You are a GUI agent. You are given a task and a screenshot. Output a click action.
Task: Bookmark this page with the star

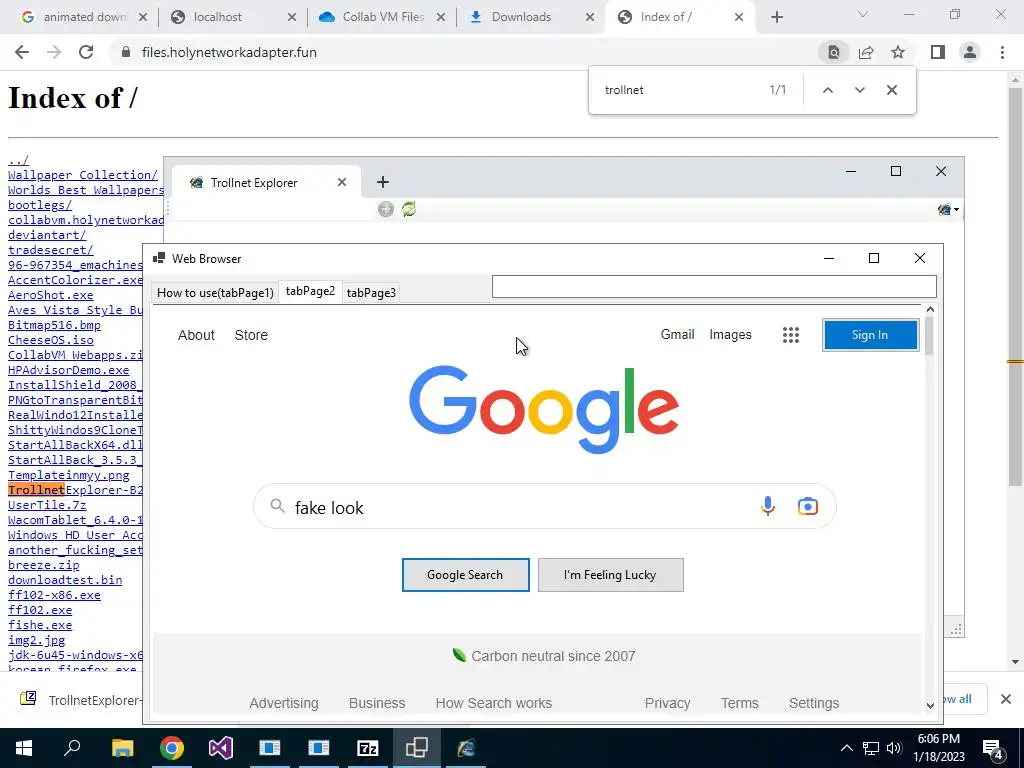898,52
